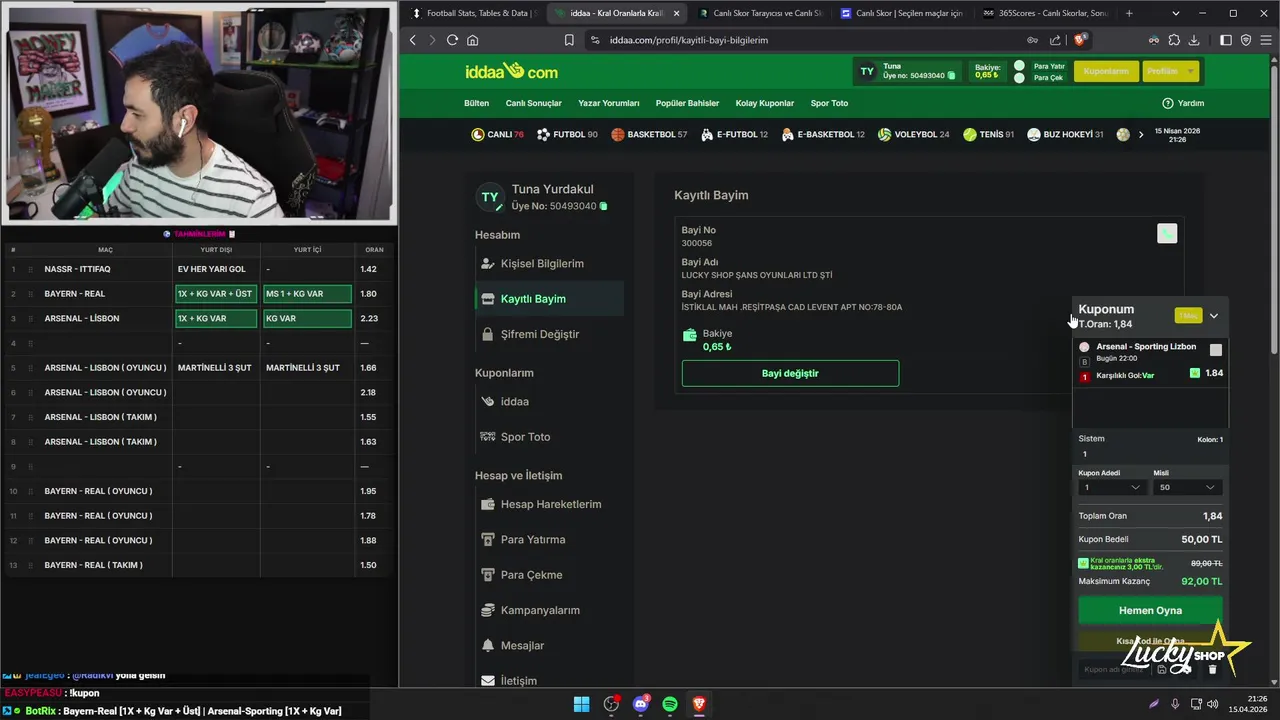Viewport: 1280px width, 720px height.
Task: Open the Yardım help link
Action: 1183,103
